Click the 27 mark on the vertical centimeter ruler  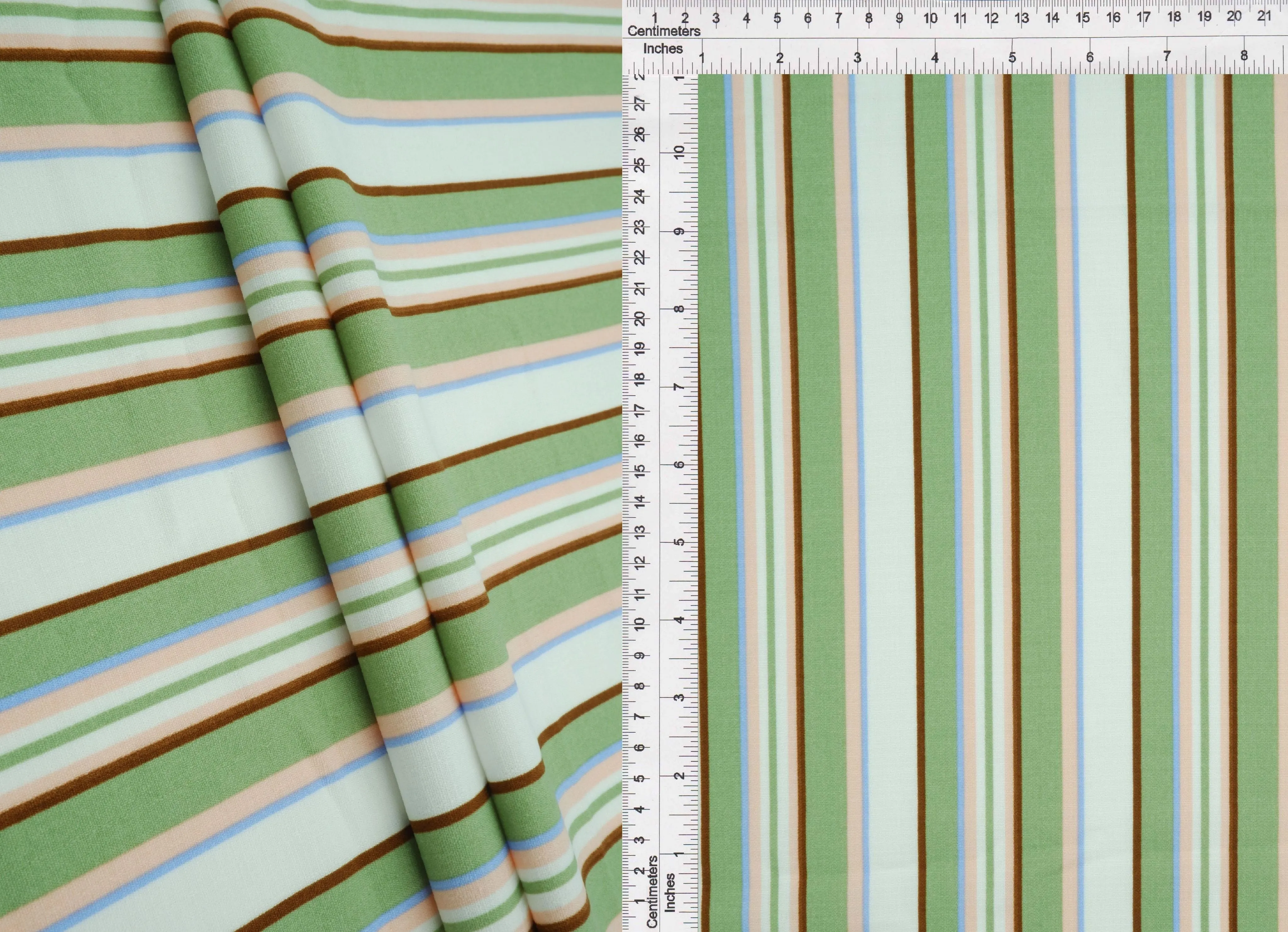coord(640,104)
